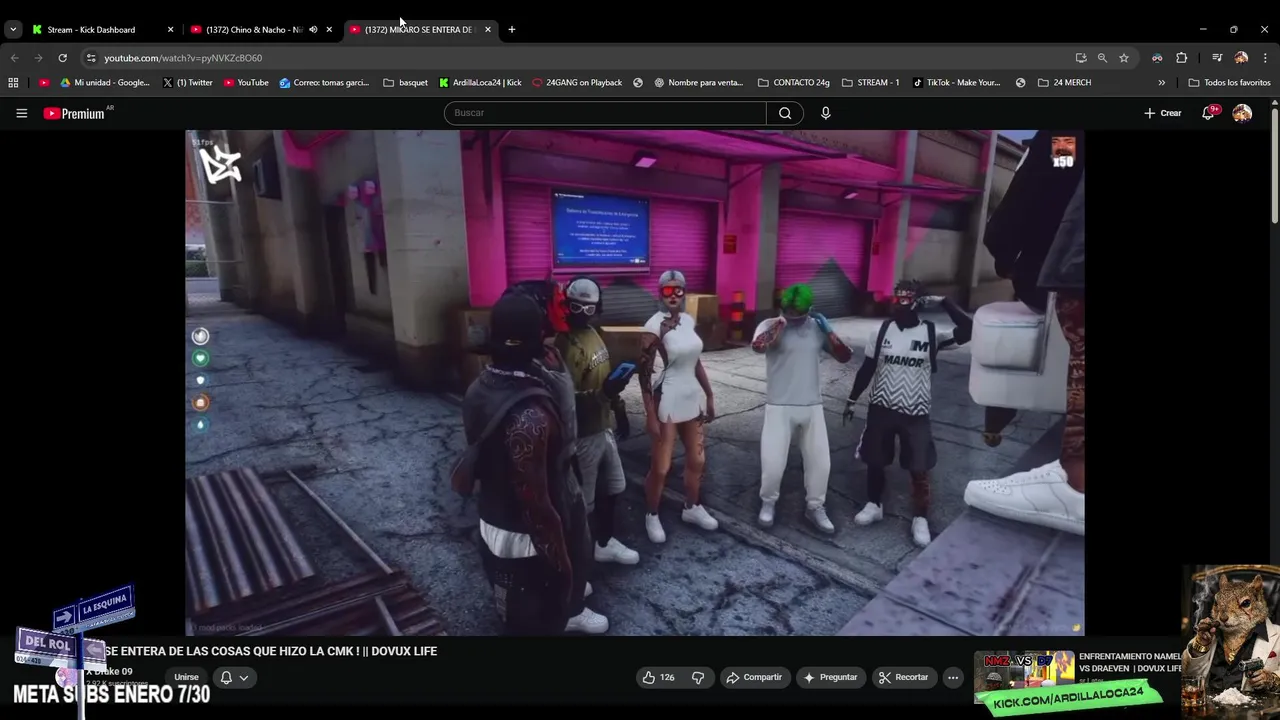Open the TikTok - Make Your bookmark
1280x720 pixels.
[x=957, y=83]
